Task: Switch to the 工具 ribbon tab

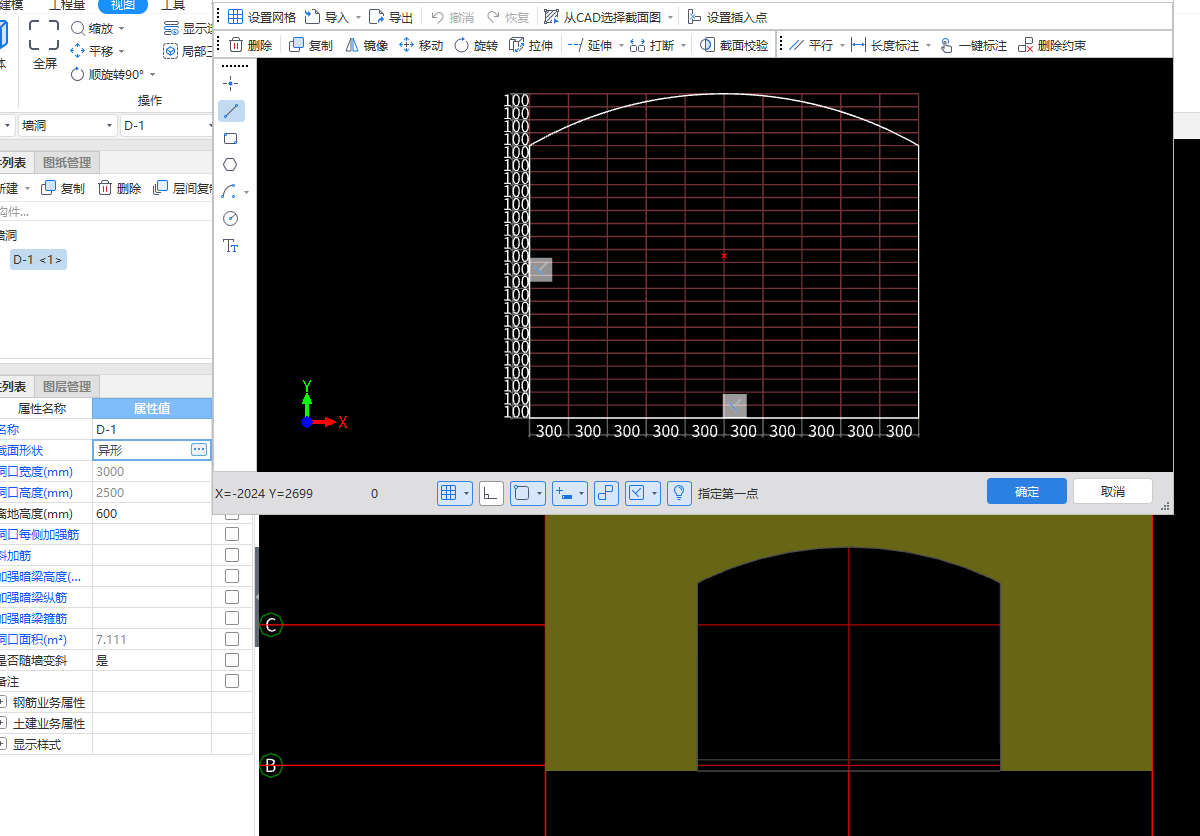Action: tap(173, 5)
